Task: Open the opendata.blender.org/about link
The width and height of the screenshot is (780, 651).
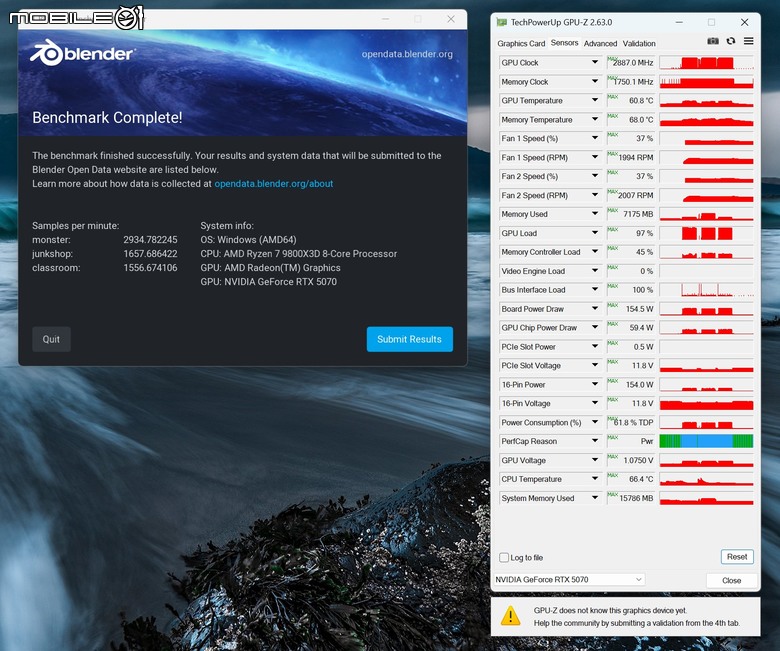Action: 274,184
